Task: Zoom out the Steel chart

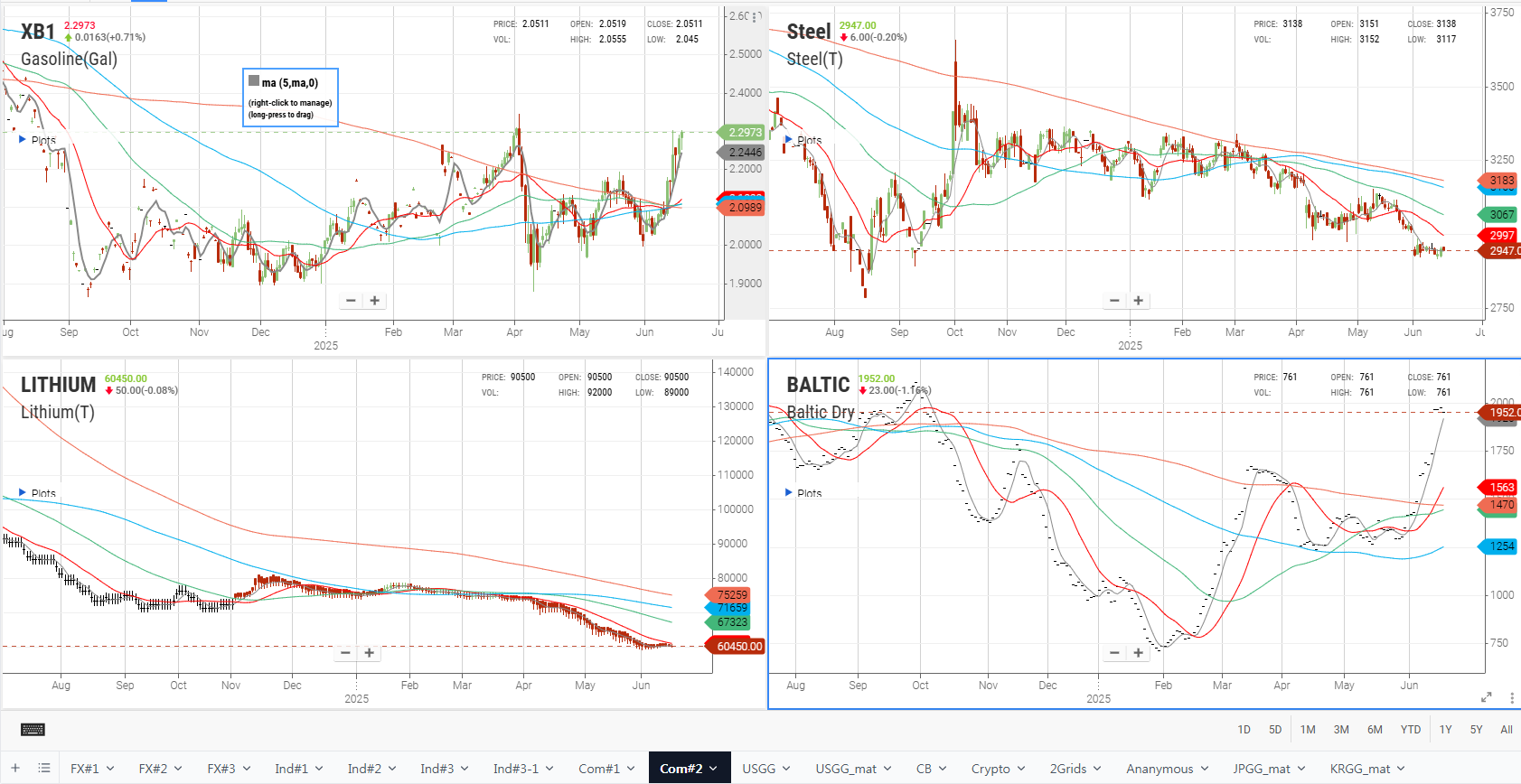Action: tap(1114, 301)
